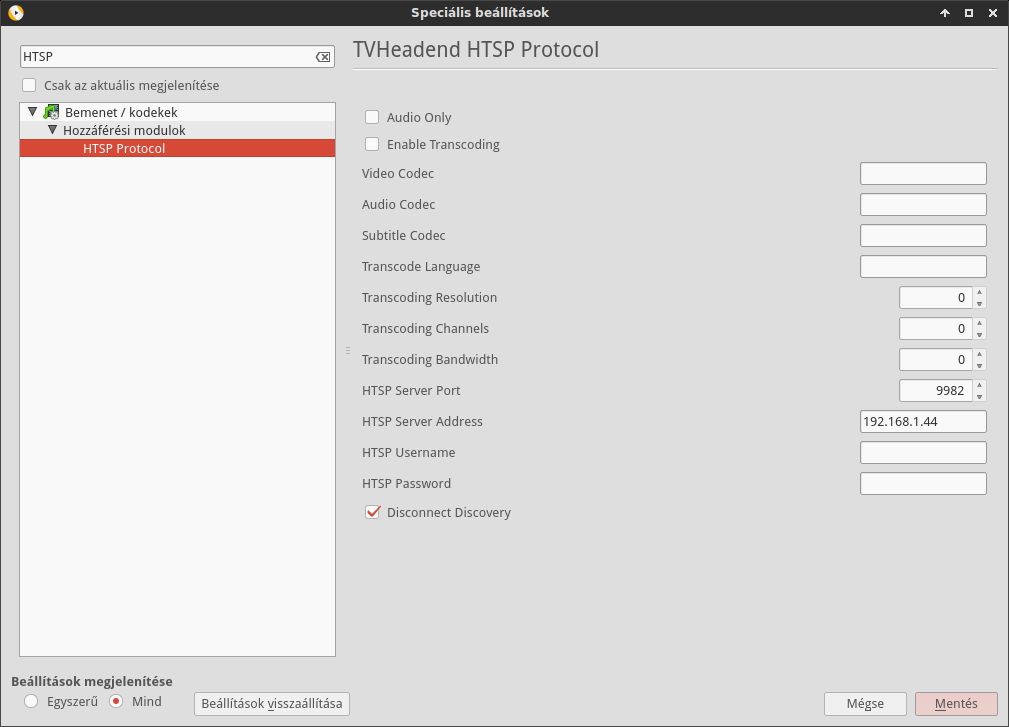Select the Egyszerű radio button

click(x=31, y=701)
